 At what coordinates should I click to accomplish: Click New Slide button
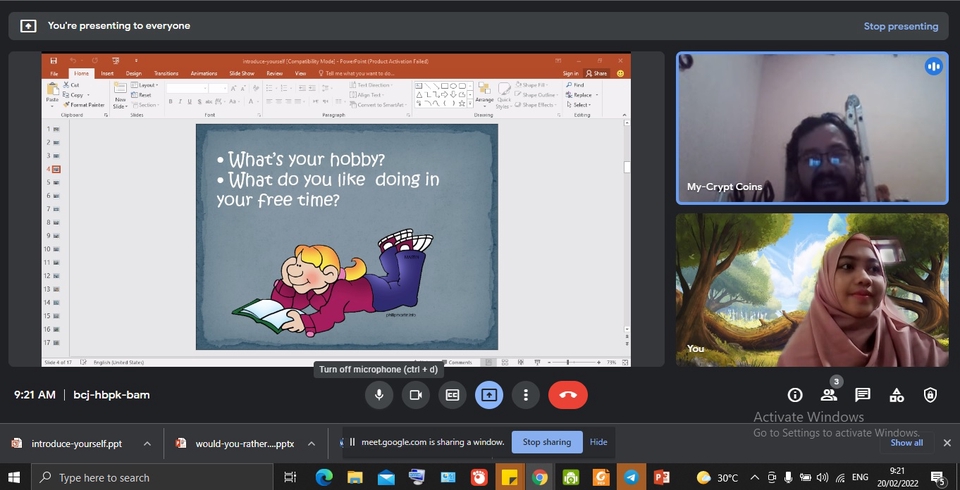[x=120, y=94]
